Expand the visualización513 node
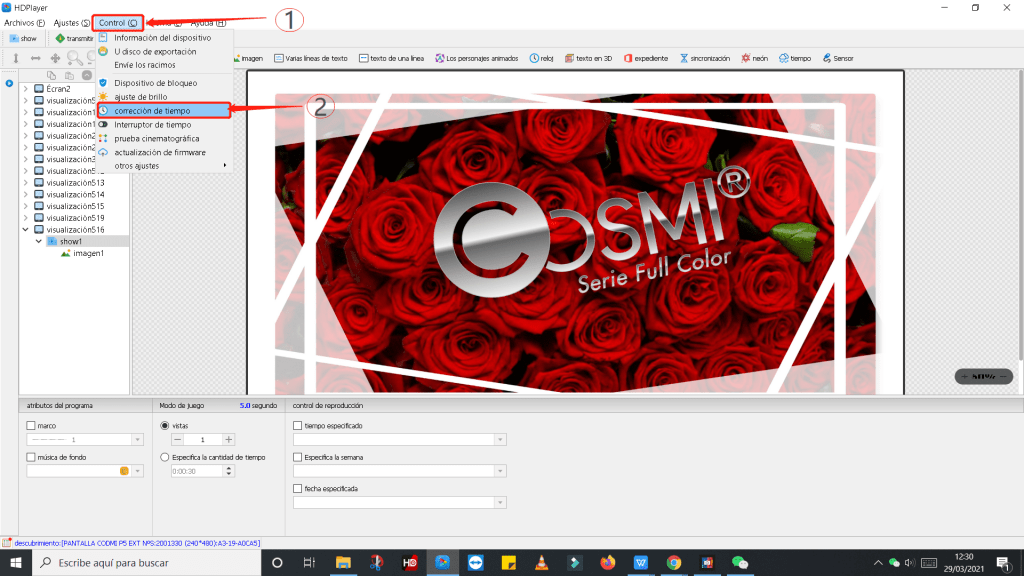Viewport: 1024px width, 576px height. pos(25,183)
